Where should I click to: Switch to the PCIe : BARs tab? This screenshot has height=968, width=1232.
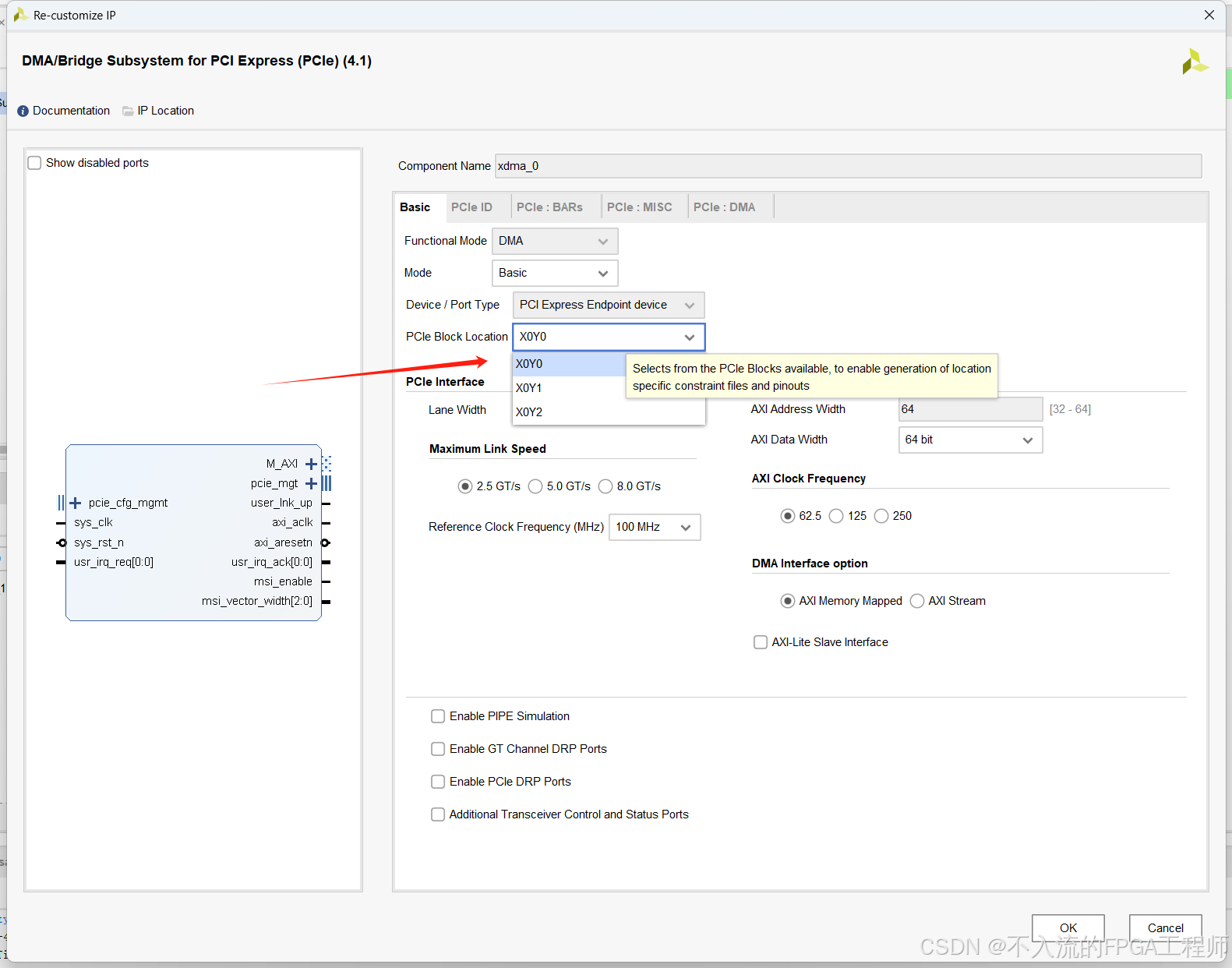tap(550, 207)
